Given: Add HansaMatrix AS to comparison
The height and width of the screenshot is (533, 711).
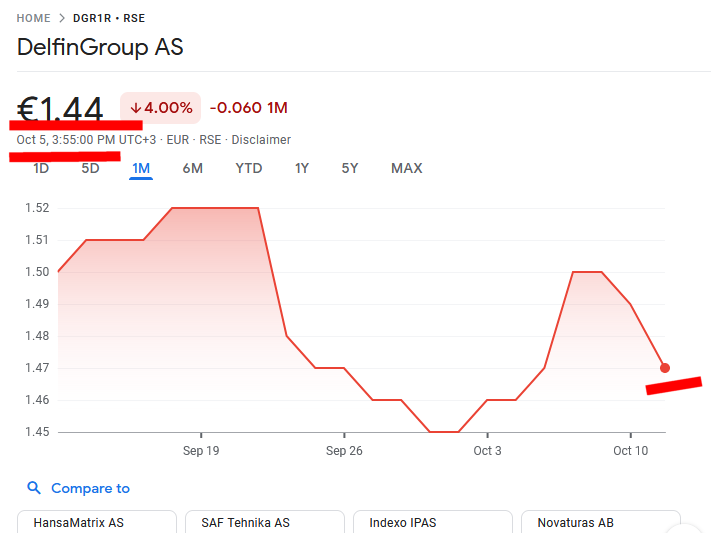Looking at the screenshot, I should click(x=97, y=522).
